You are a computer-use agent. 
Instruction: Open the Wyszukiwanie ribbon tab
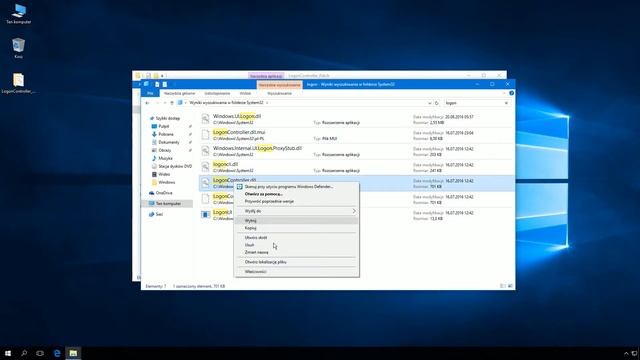click(279, 93)
